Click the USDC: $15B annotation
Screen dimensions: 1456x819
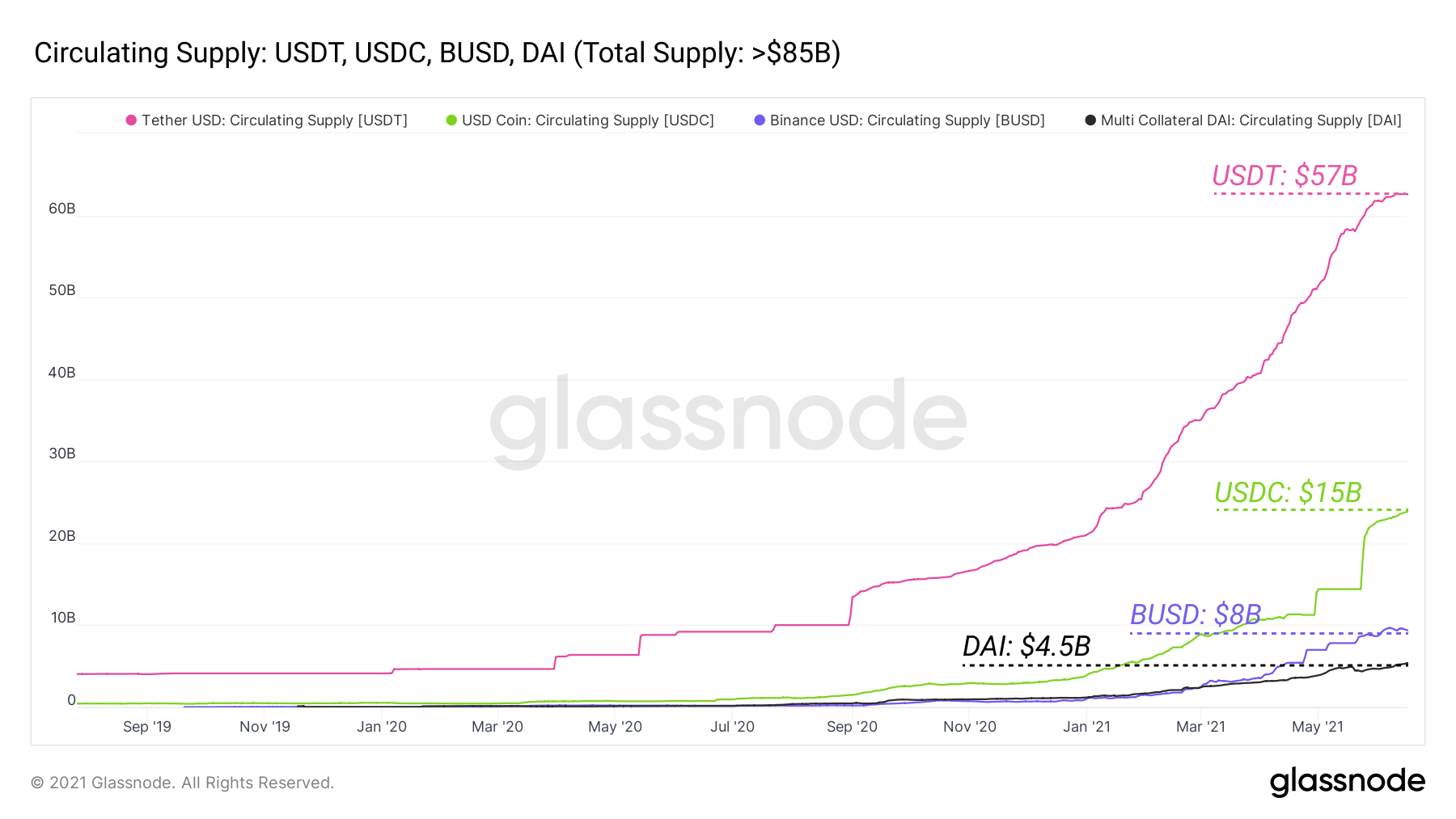(1288, 492)
